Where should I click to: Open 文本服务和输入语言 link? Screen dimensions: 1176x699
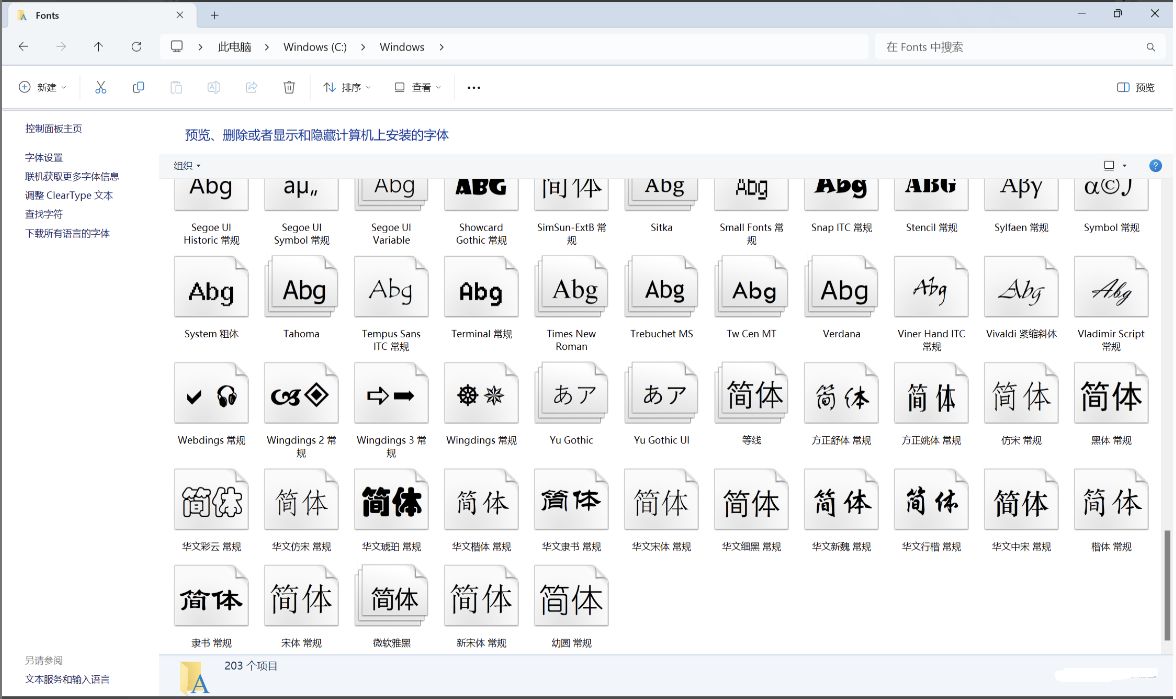(67, 679)
